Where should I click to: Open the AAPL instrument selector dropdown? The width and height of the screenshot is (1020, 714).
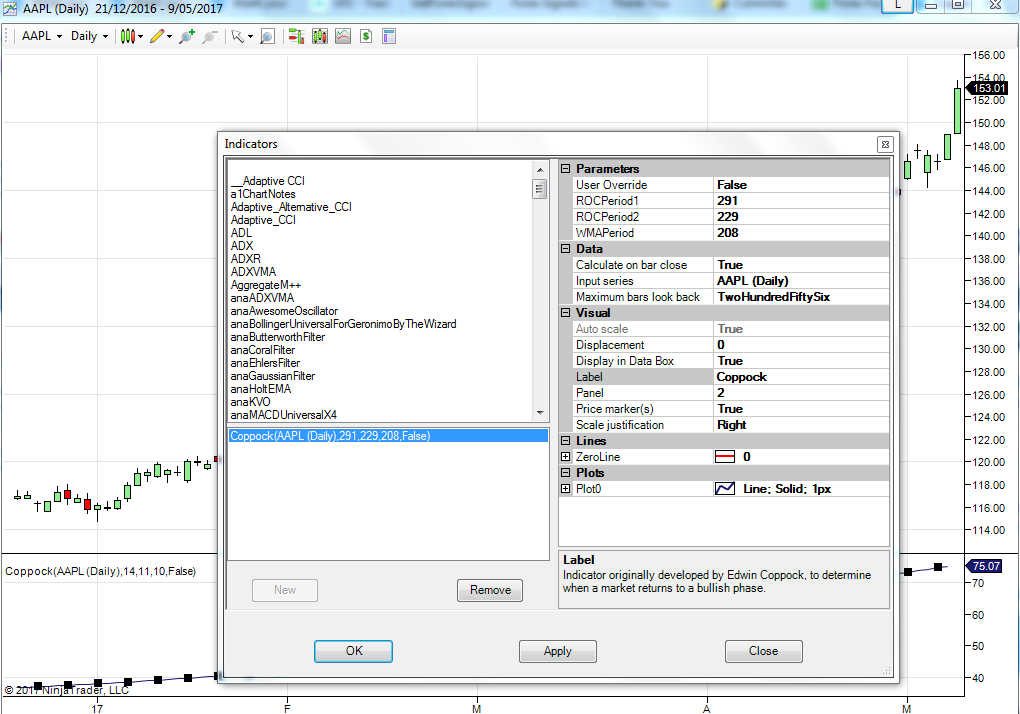[42, 36]
